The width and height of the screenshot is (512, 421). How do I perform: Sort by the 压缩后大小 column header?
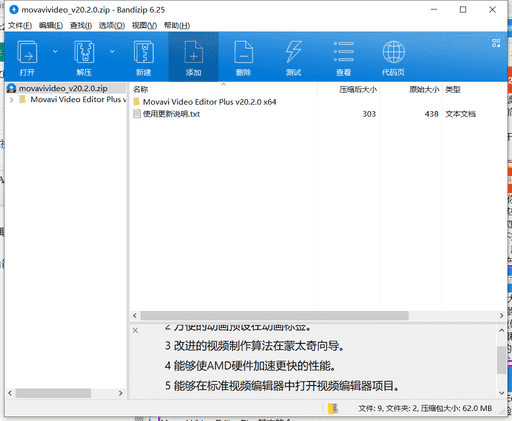point(358,89)
